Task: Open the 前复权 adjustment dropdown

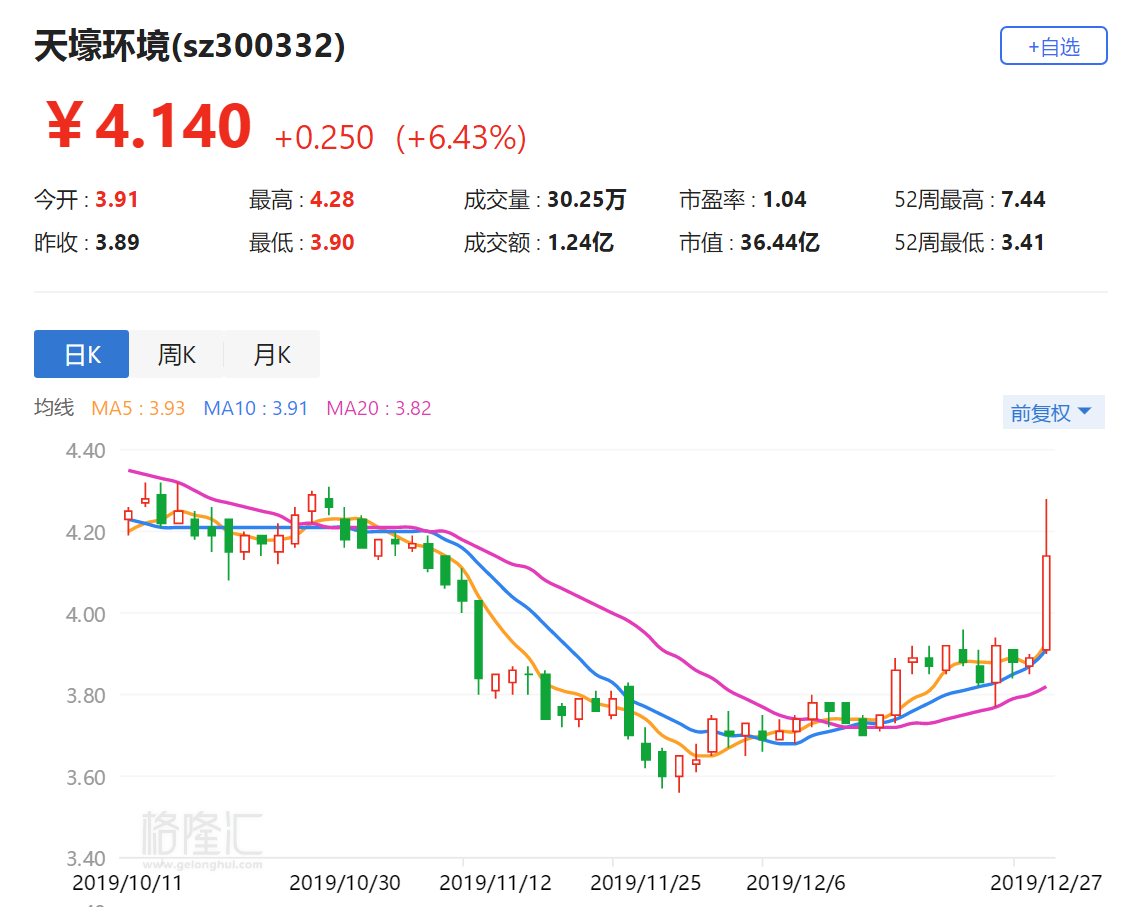Action: [1053, 412]
